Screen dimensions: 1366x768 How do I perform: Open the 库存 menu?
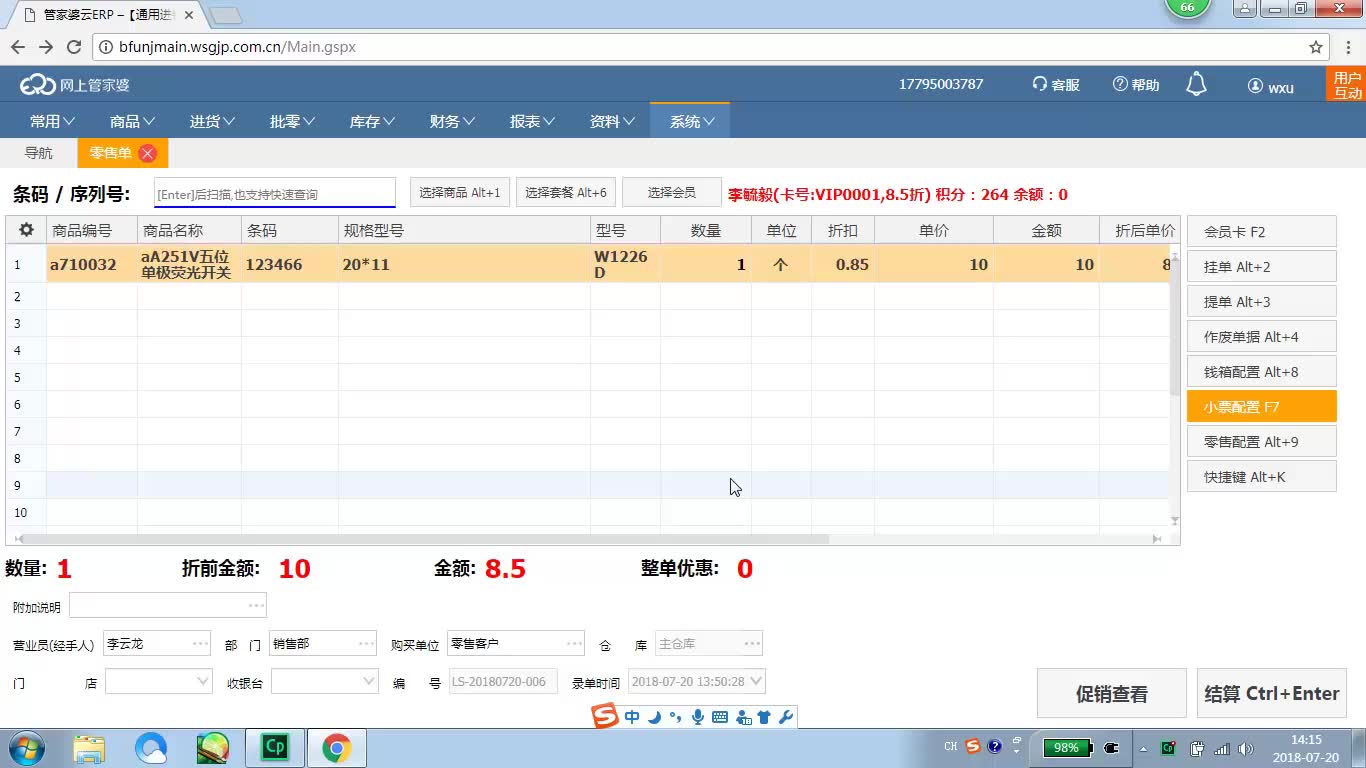372,121
